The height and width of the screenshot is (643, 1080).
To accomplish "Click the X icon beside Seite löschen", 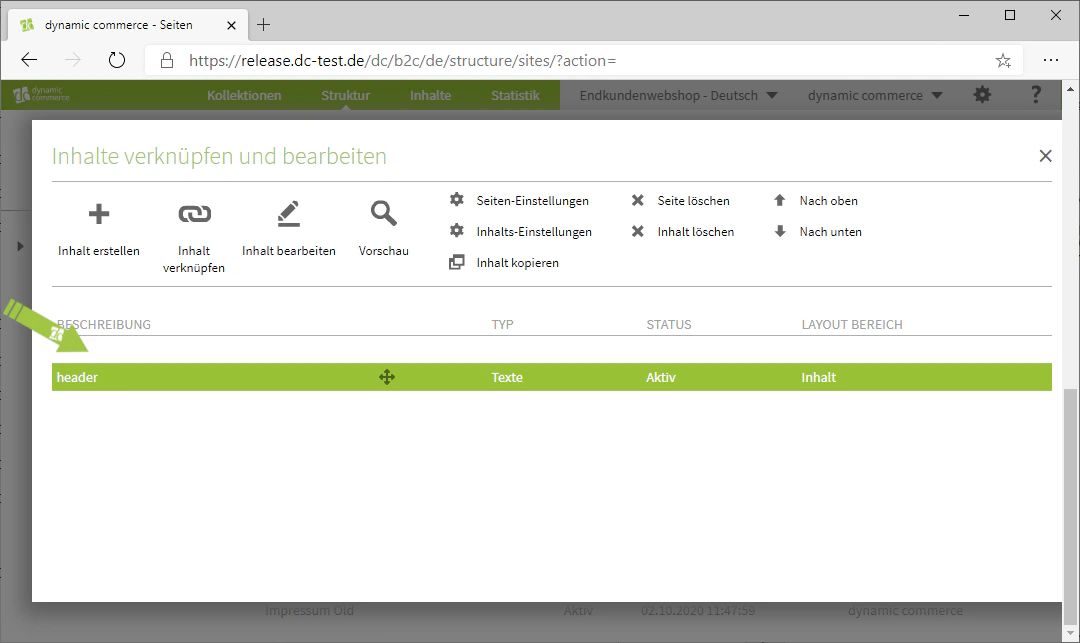I will (638, 200).
